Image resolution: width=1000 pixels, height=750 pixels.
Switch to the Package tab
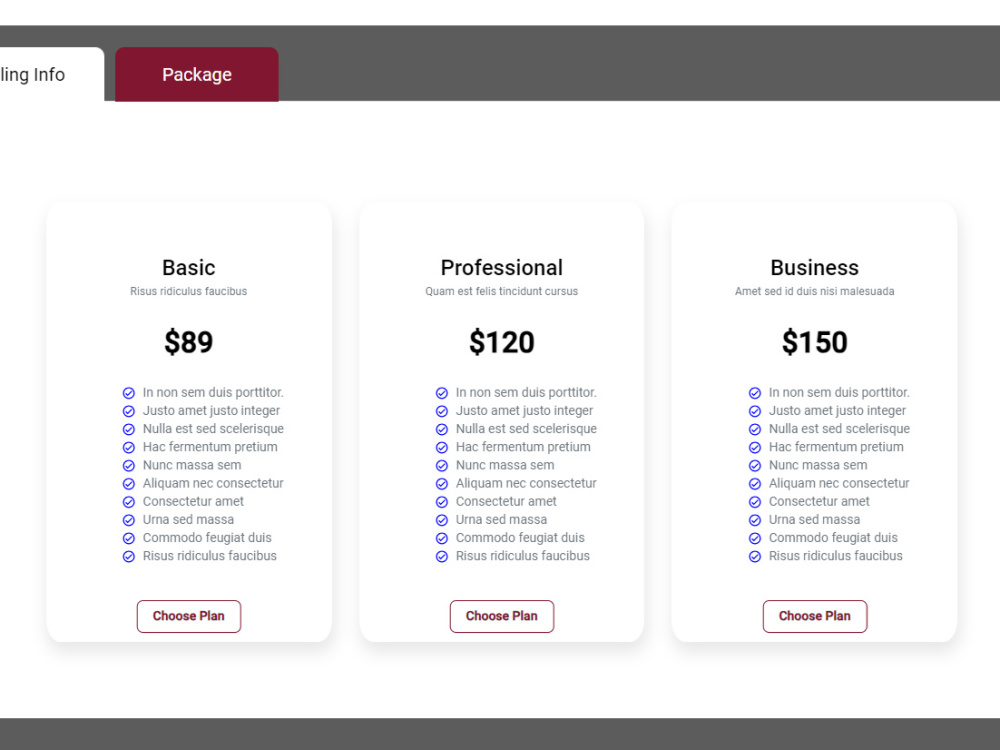point(196,74)
